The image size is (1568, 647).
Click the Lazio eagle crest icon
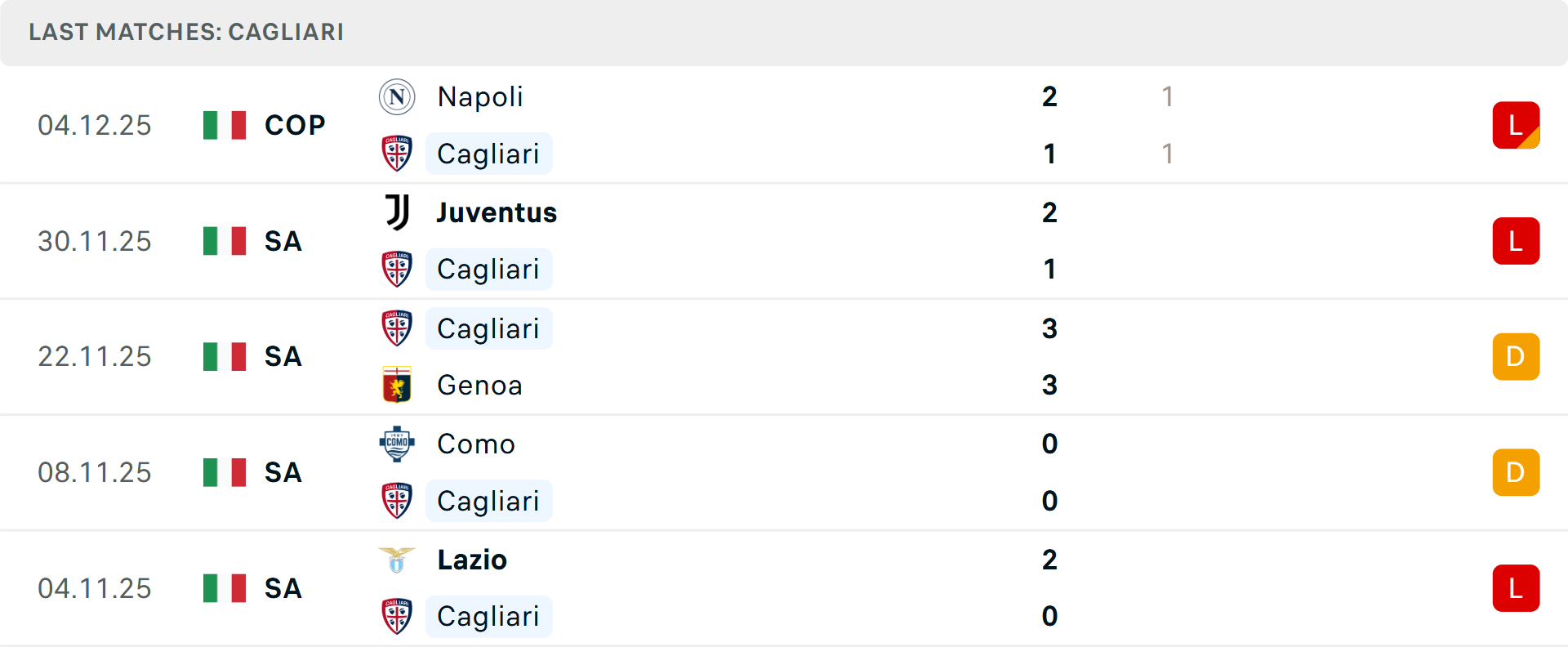pos(397,560)
